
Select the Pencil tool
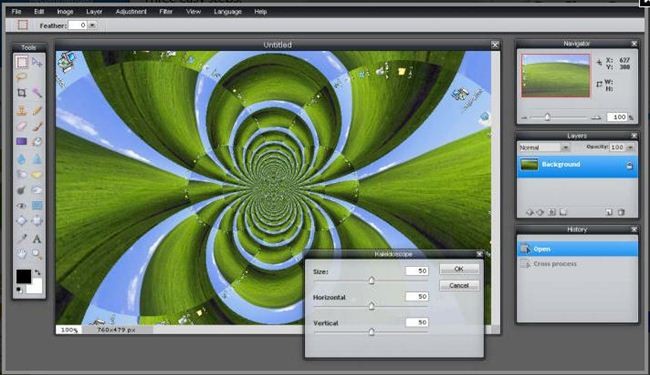pos(37,110)
